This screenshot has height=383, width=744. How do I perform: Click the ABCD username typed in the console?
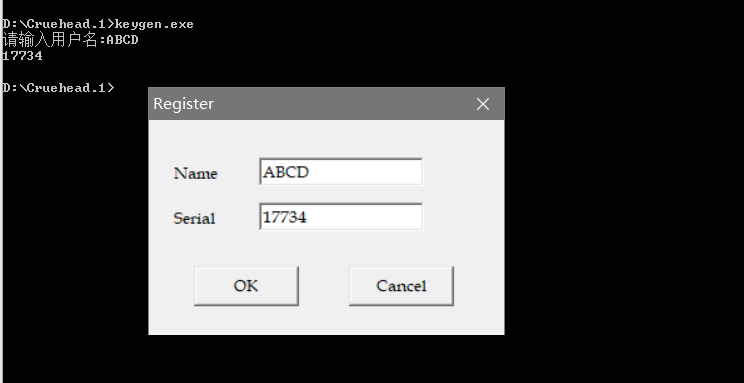[122, 40]
